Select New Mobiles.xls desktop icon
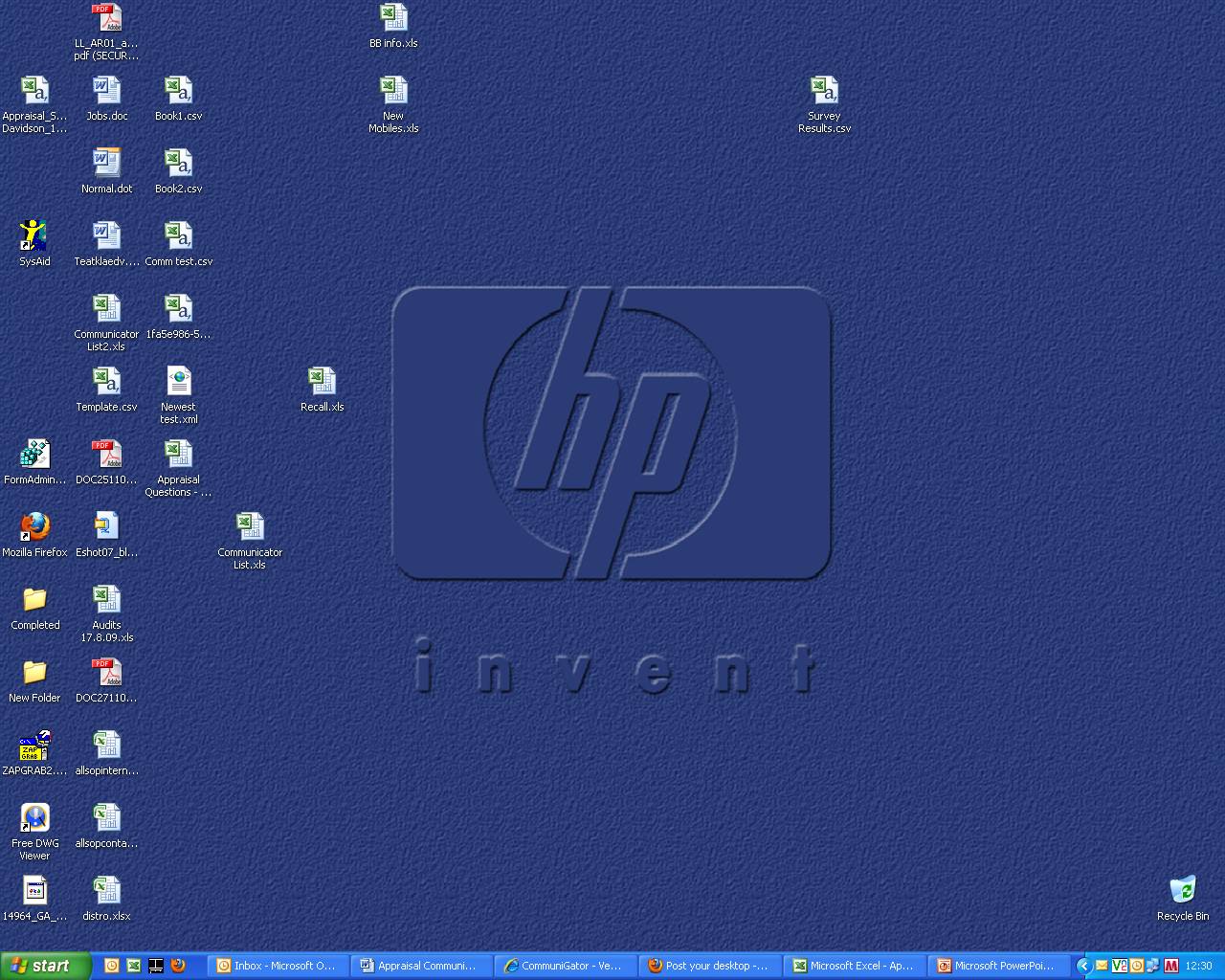 pyautogui.click(x=393, y=104)
